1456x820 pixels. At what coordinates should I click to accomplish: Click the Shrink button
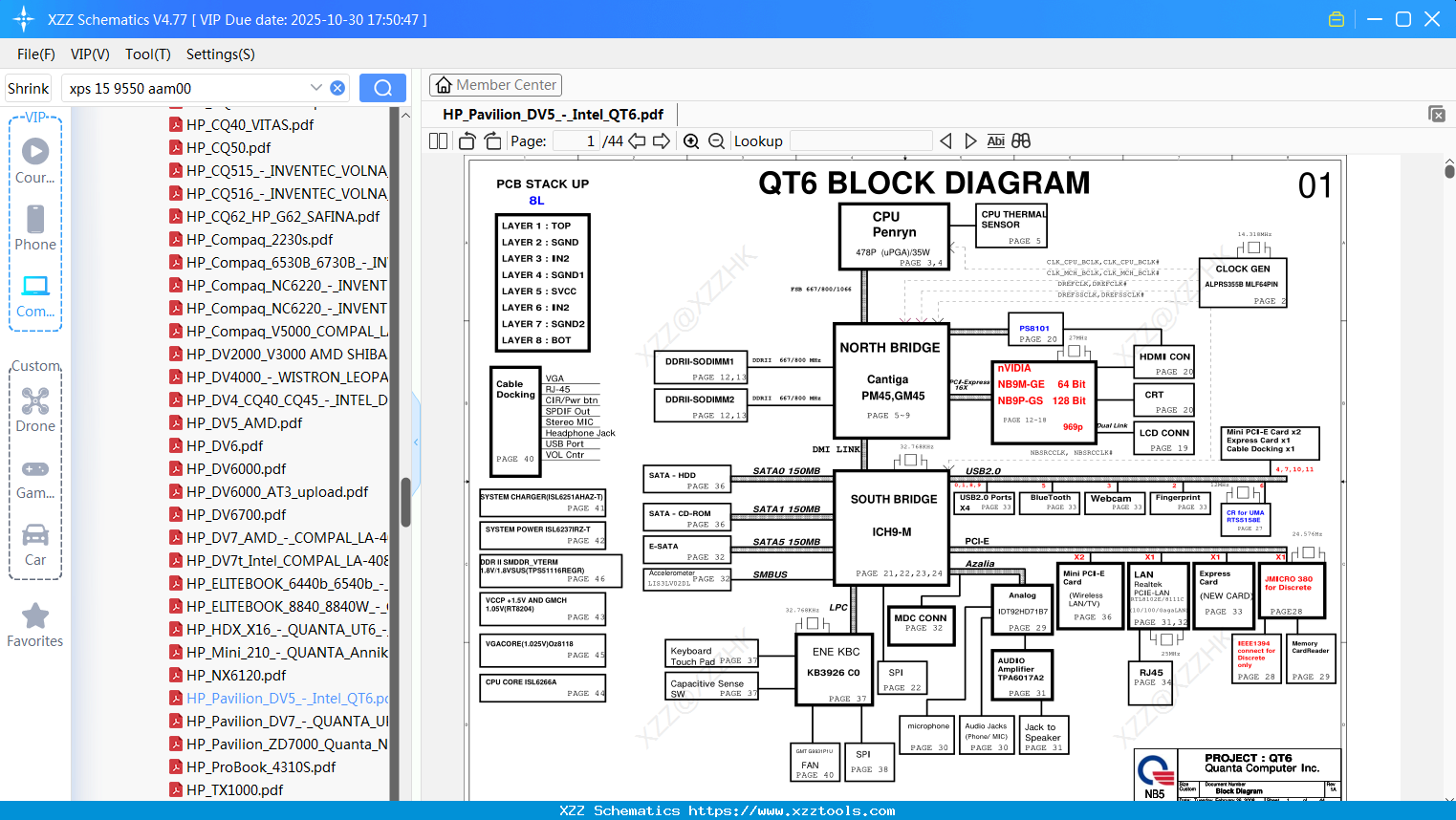pyautogui.click(x=29, y=88)
